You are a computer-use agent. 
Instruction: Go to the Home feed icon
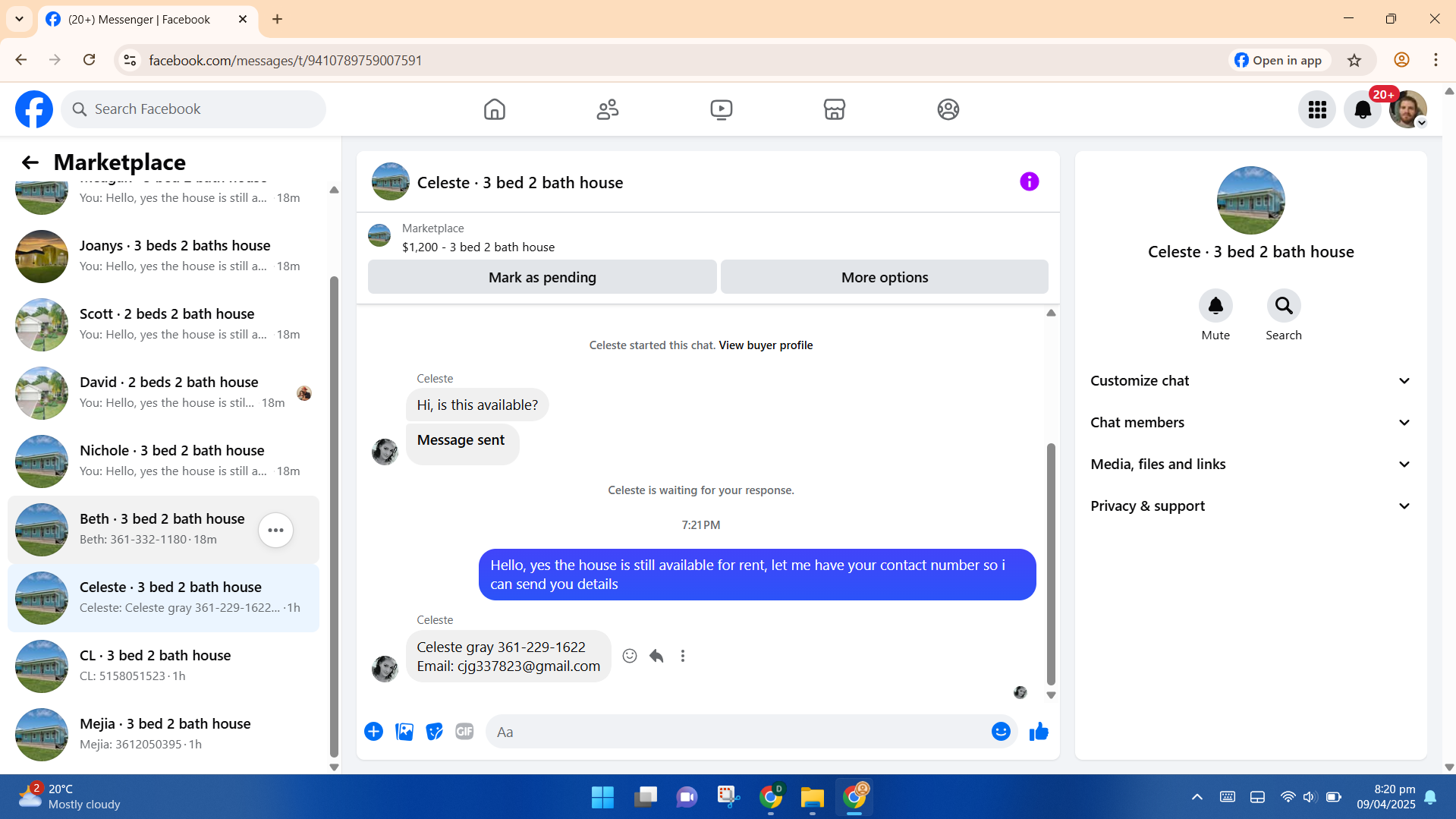[x=495, y=109]
